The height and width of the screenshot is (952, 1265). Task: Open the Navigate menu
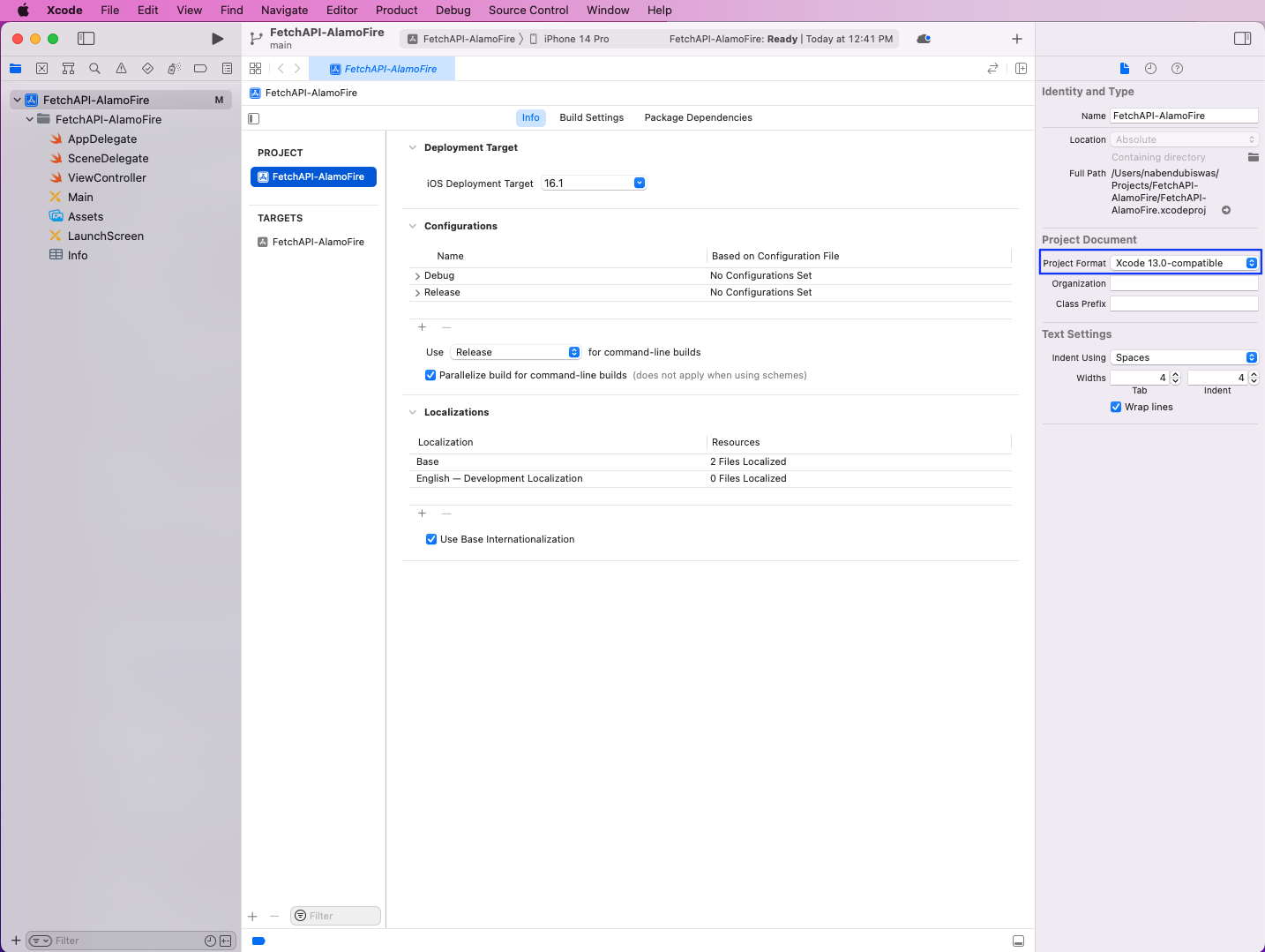point(284,11)
